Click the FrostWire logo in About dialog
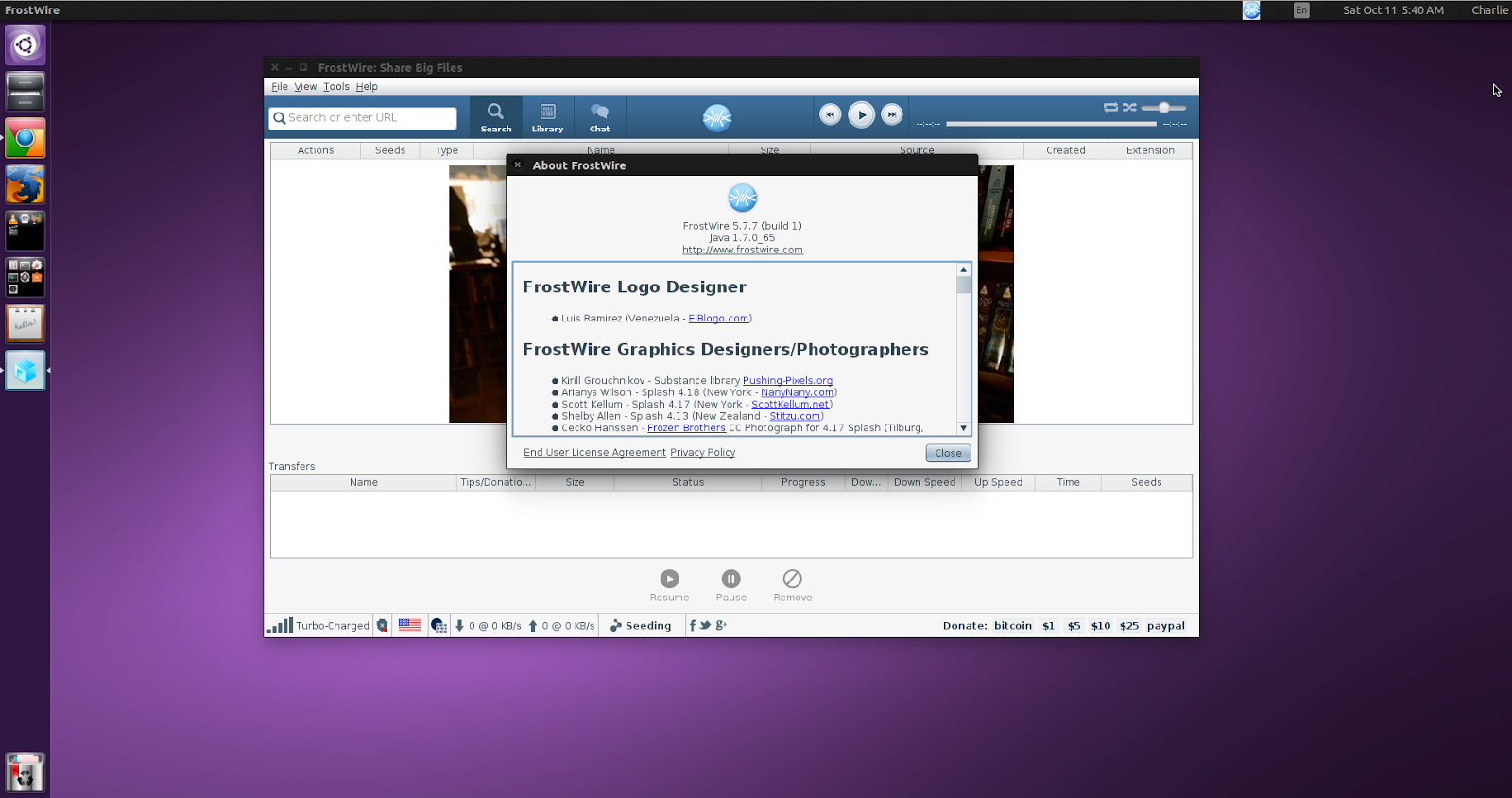Image resolution: width=1512 pixels, height=798 pixels. pos(743,198)
